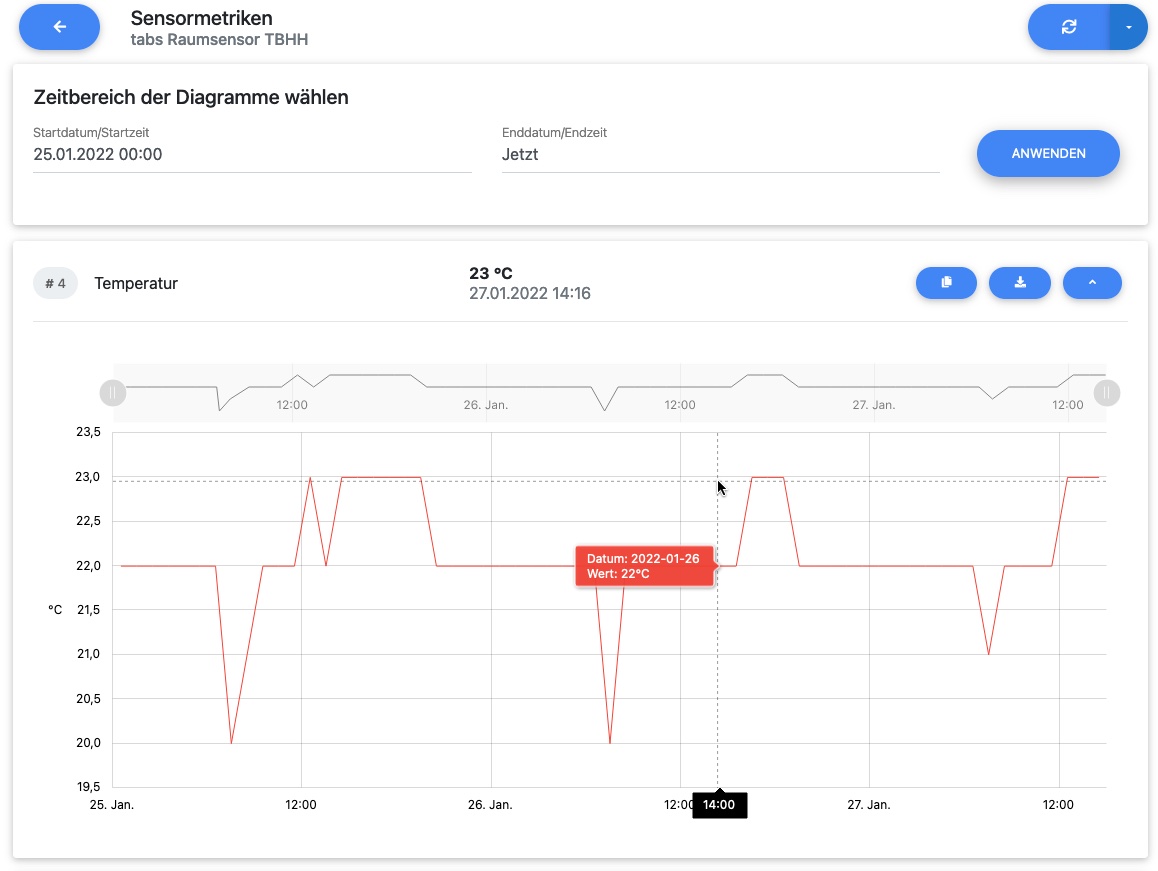Screen dimensions: 1158x871
Task: Open the dropdown next to refresh
Action: [x=1128, y=27]
